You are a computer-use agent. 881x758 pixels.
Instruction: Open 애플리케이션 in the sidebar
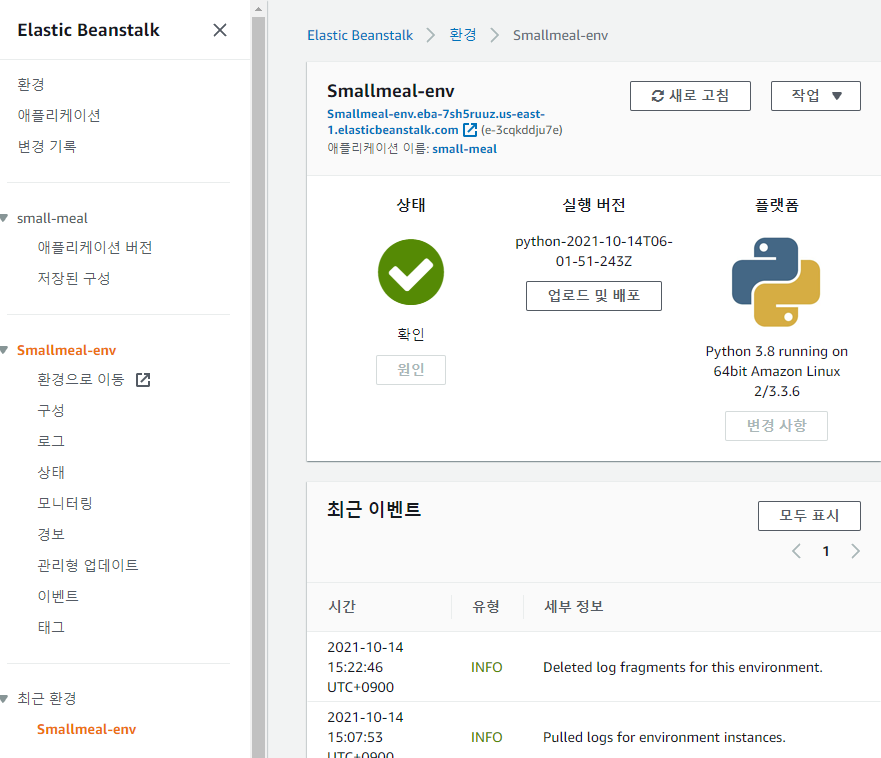coord(59,115)
